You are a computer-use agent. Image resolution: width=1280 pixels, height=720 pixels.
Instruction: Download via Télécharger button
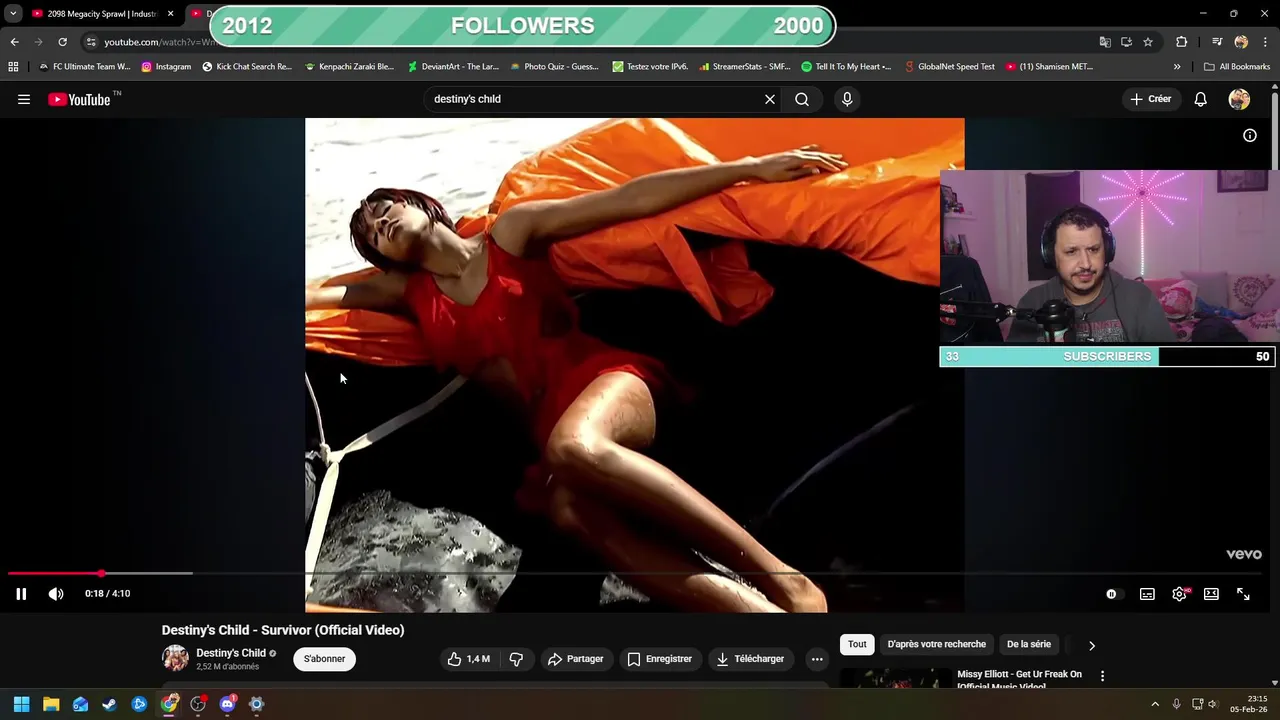coord(751,659)
